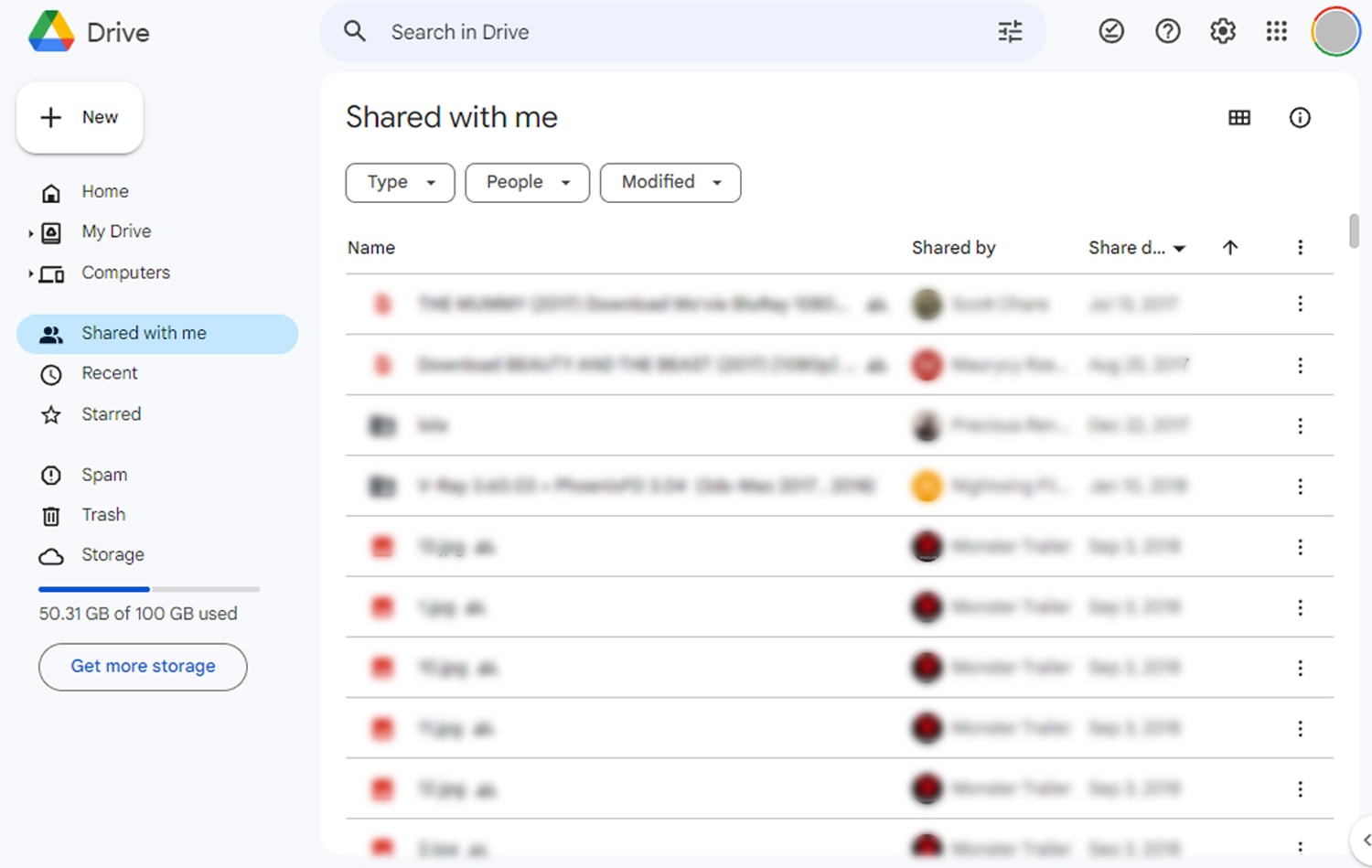
Task: Open the Recent menu item
Action: pos(110,373)
